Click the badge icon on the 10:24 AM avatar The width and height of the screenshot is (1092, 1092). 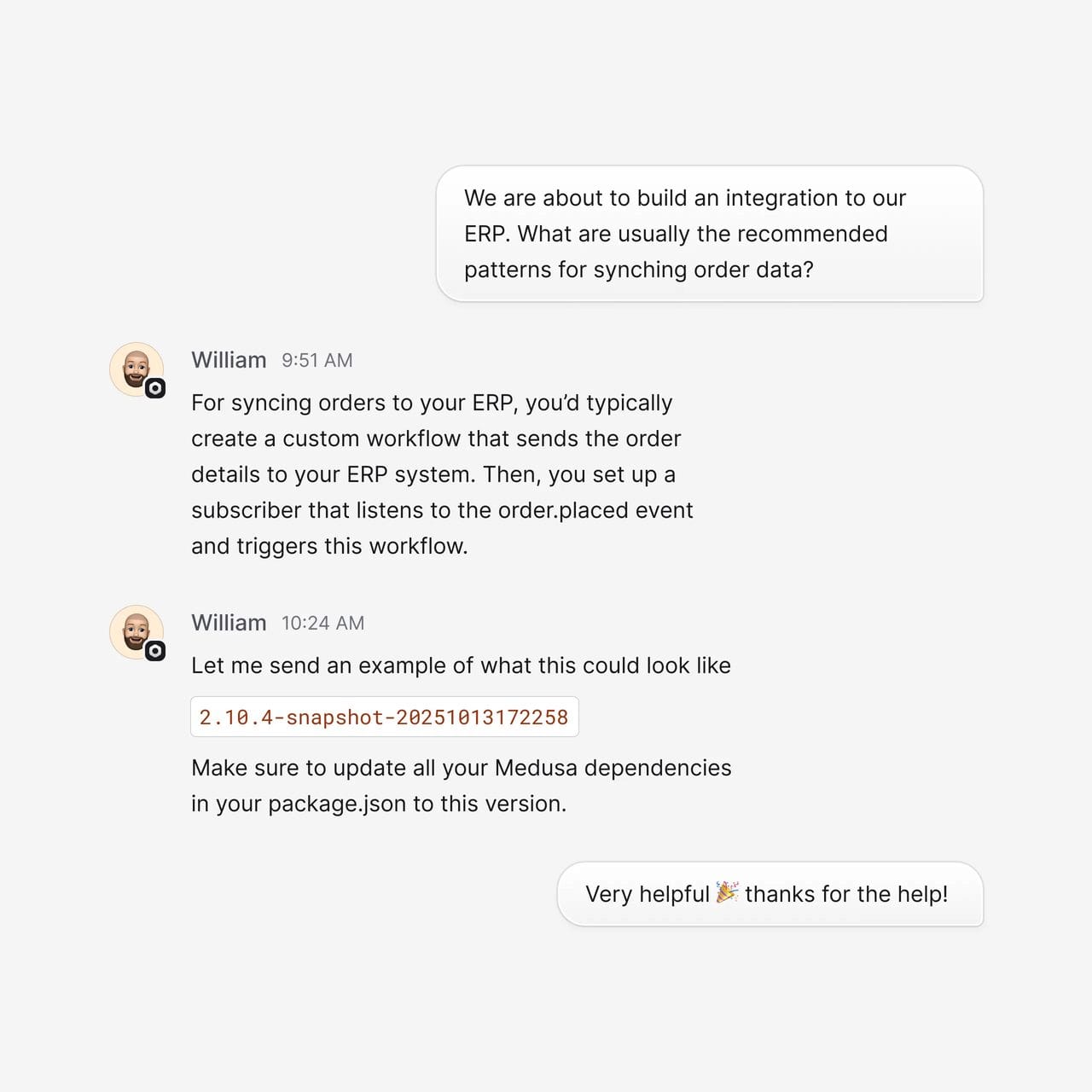point(155,651)
